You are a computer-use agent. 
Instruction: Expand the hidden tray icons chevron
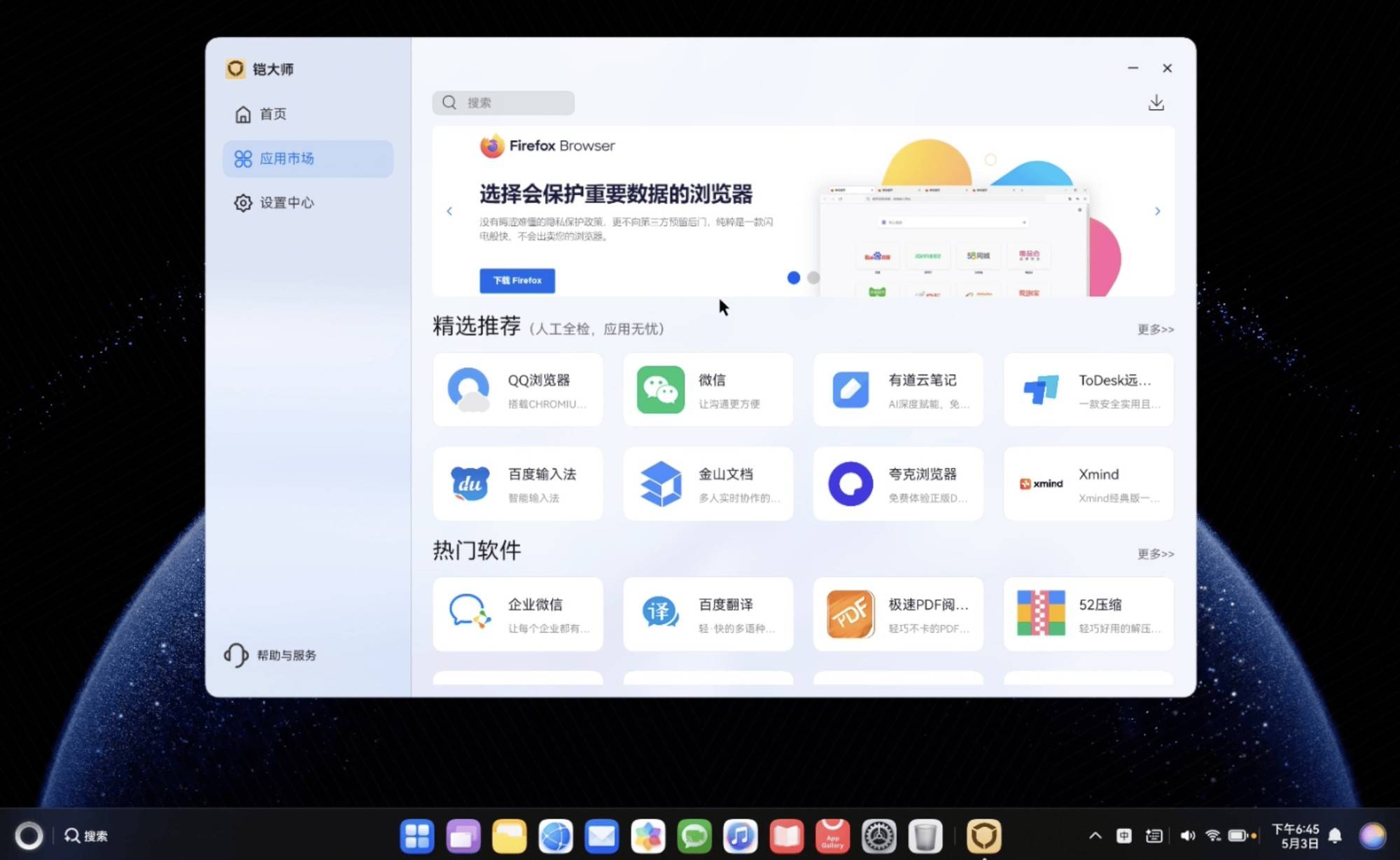pos(1095,835)
